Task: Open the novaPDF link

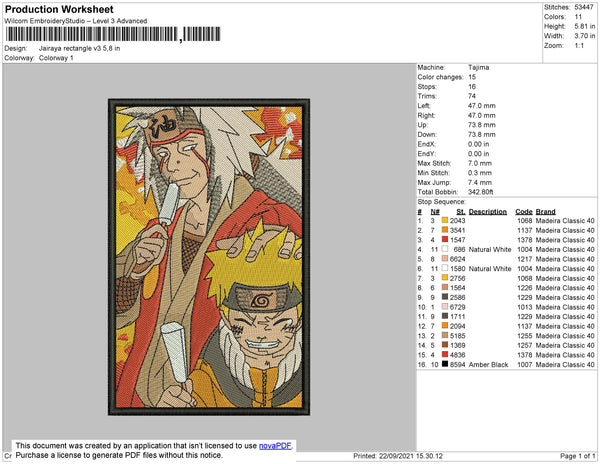Action: point(275,446)
